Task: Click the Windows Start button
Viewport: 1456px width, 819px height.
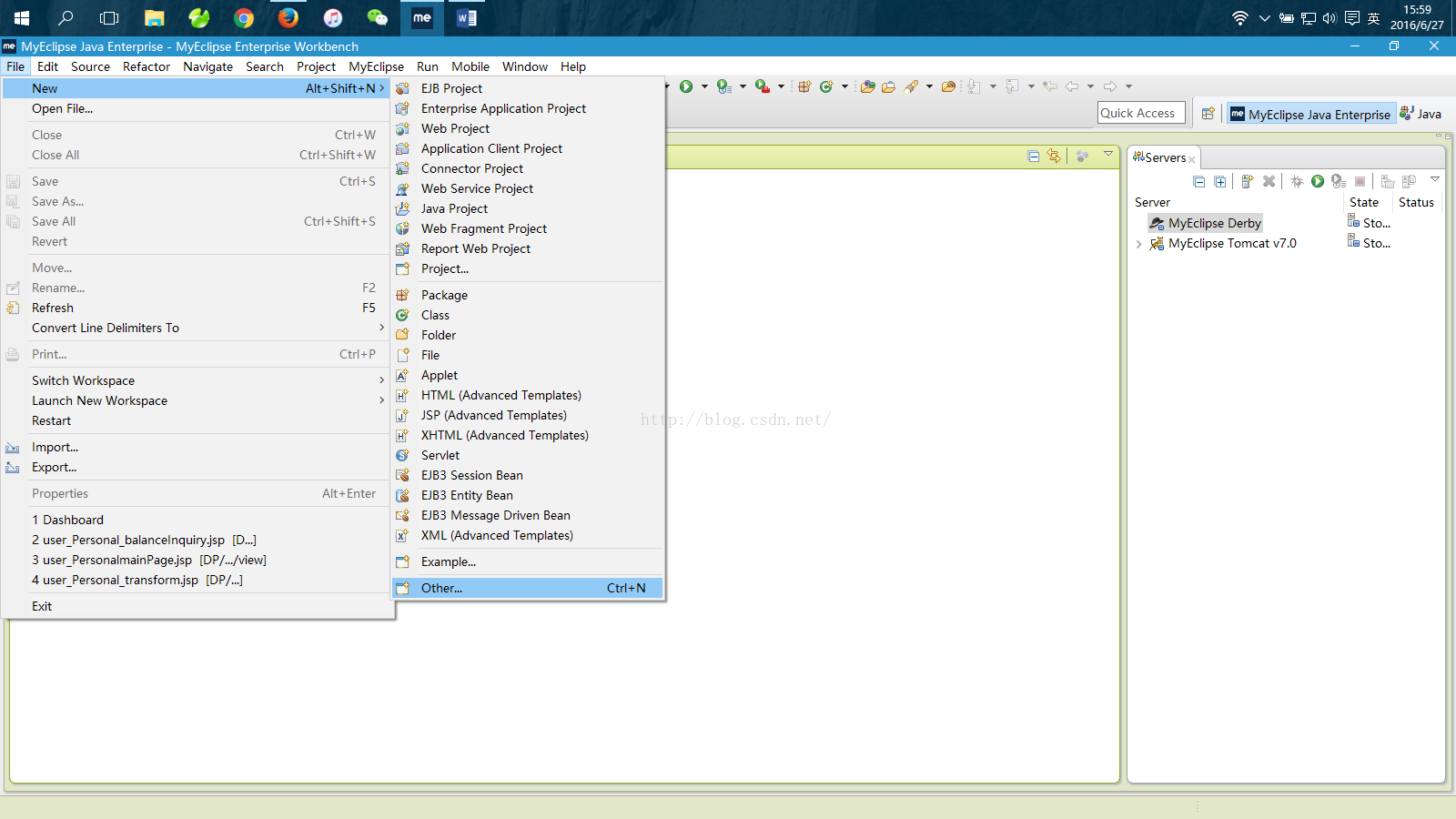Action: point(22,18)
